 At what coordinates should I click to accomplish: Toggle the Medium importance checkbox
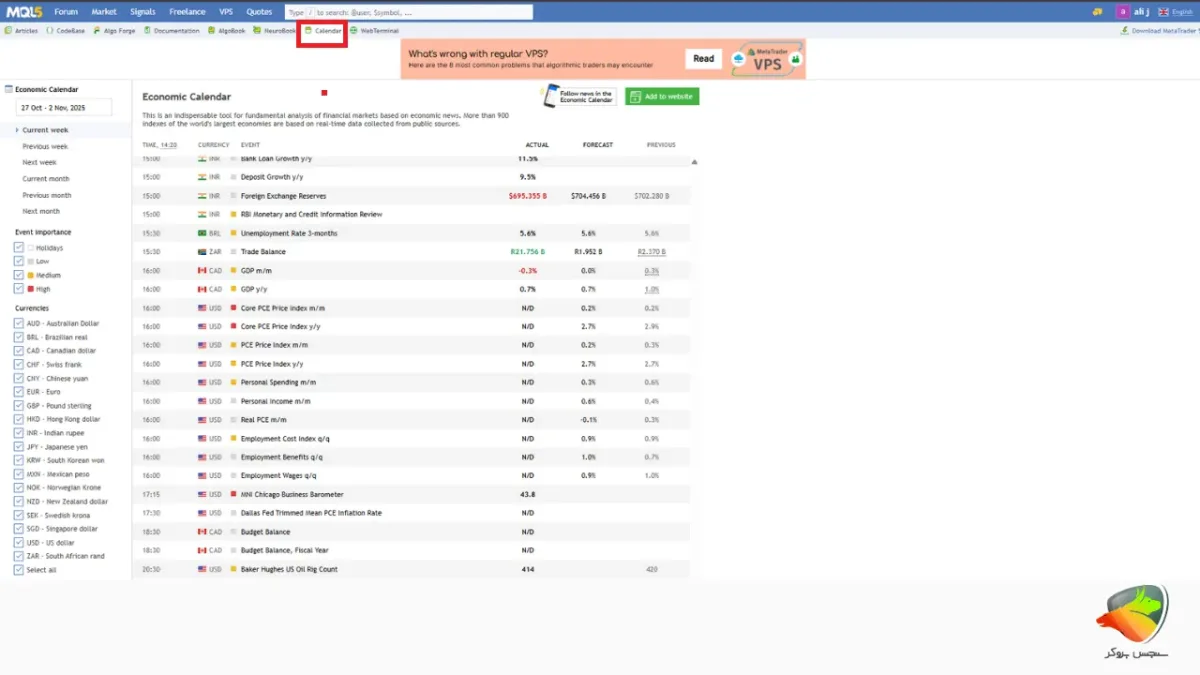click(x=19, y=275)
